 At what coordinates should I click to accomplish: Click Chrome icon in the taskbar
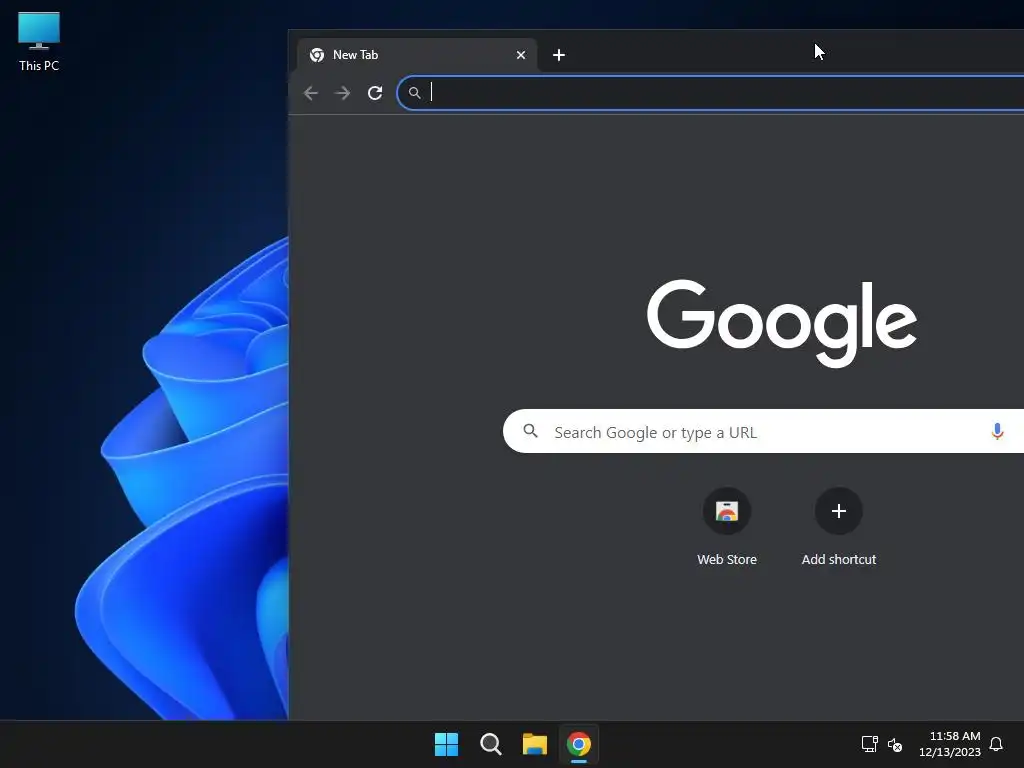pos(579,744)
